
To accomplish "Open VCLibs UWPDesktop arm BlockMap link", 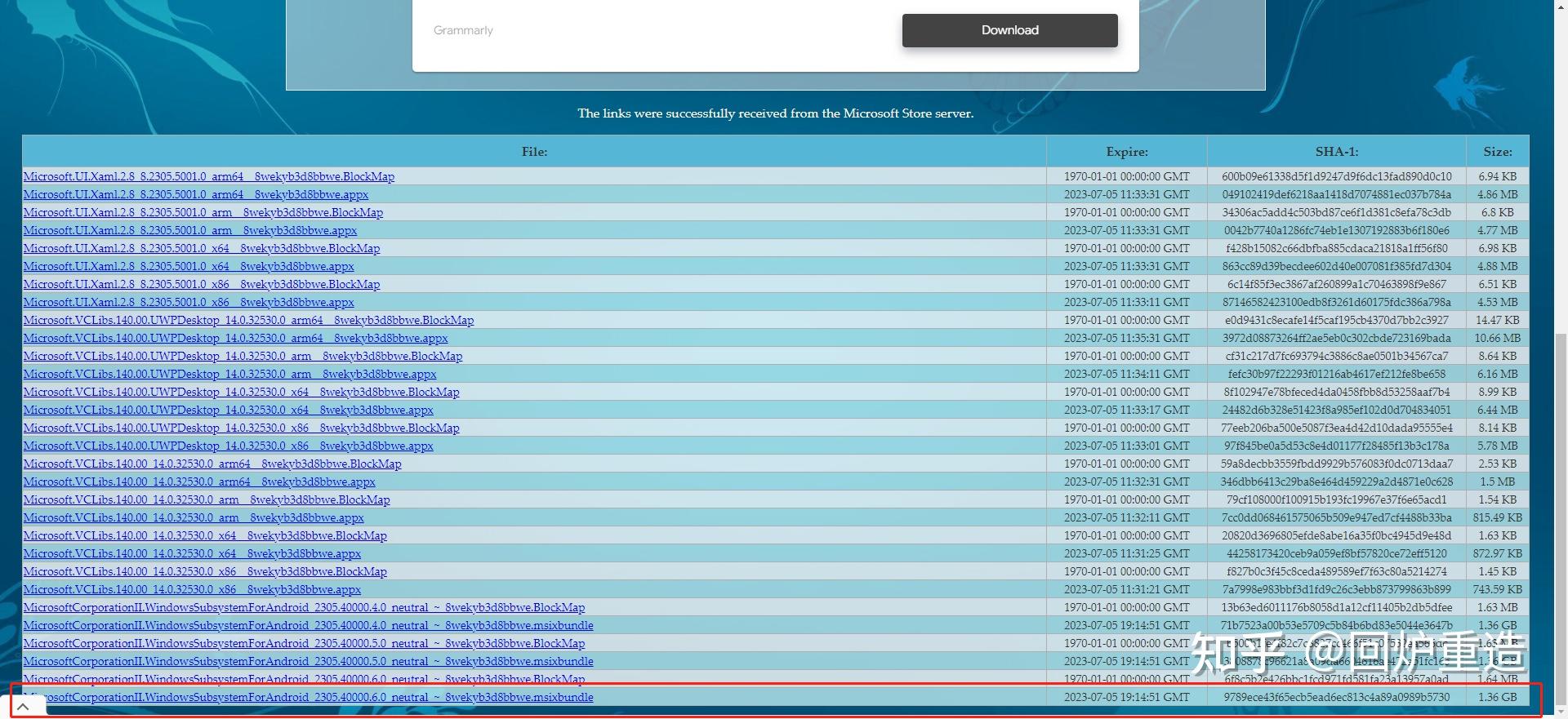I will click(x=243, y=356).
